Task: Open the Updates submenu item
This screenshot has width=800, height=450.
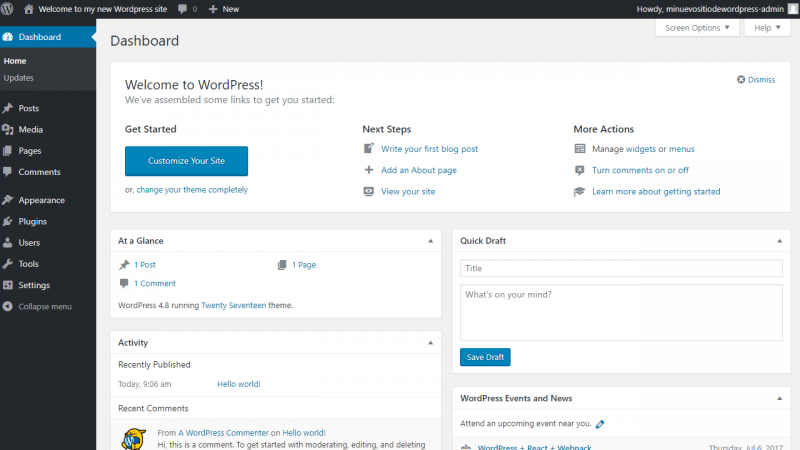Action: (x=18, y=78)
